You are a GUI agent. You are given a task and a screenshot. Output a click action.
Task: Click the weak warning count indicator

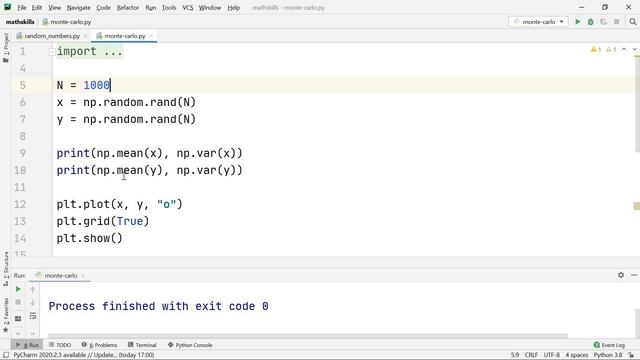[x=611, y=49]
